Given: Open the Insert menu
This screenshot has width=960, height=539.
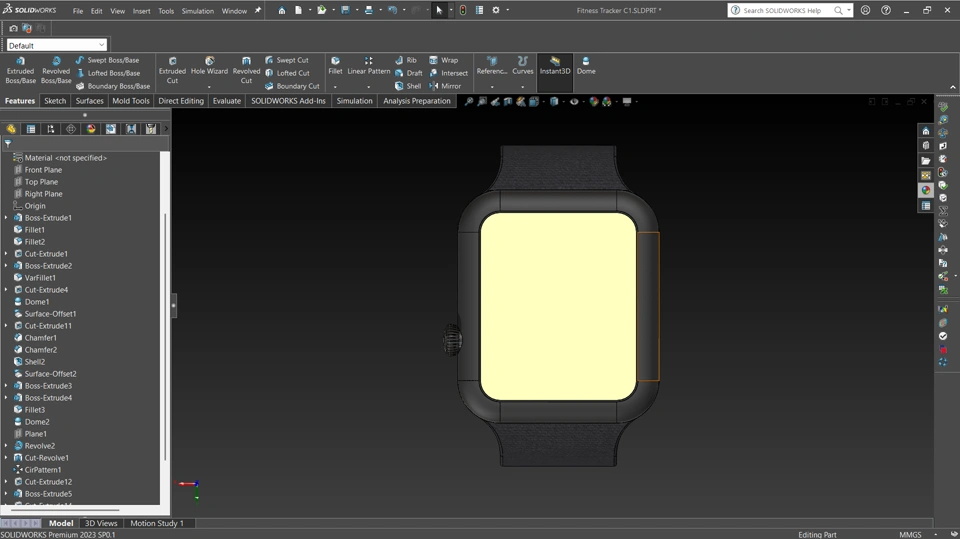Looking at the screenshot, I should 141,11.
